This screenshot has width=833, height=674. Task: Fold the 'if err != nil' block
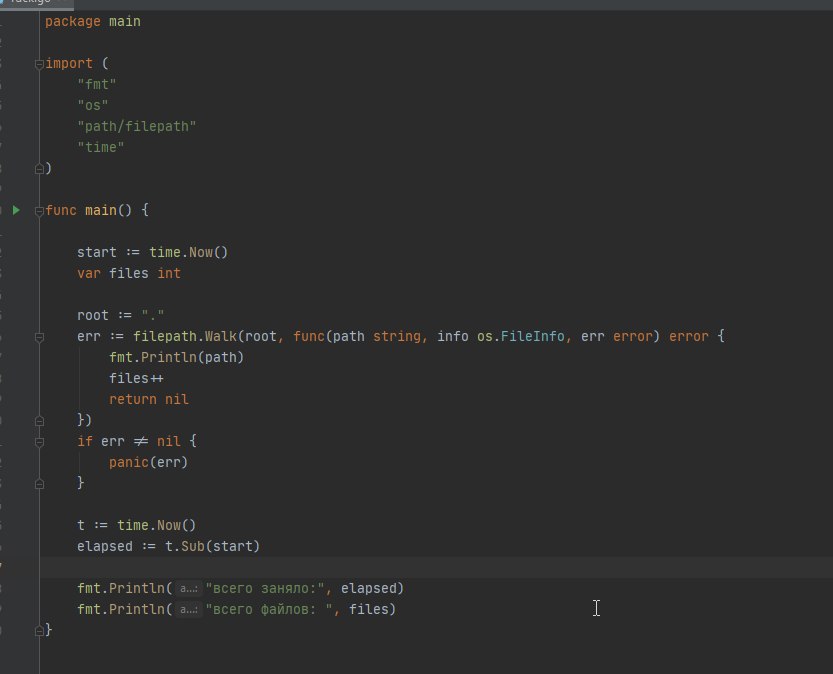click(x=39, y=442)
